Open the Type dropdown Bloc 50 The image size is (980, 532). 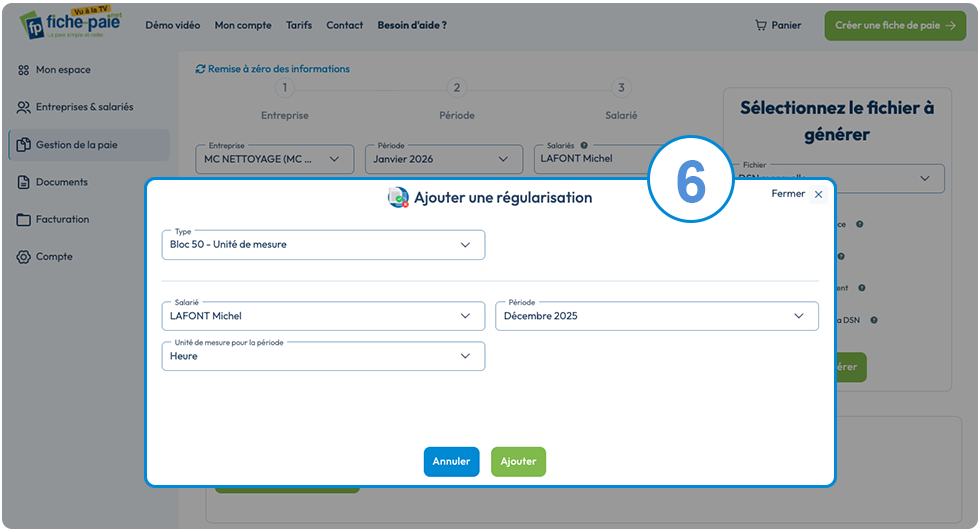click(x=323, y=245)
